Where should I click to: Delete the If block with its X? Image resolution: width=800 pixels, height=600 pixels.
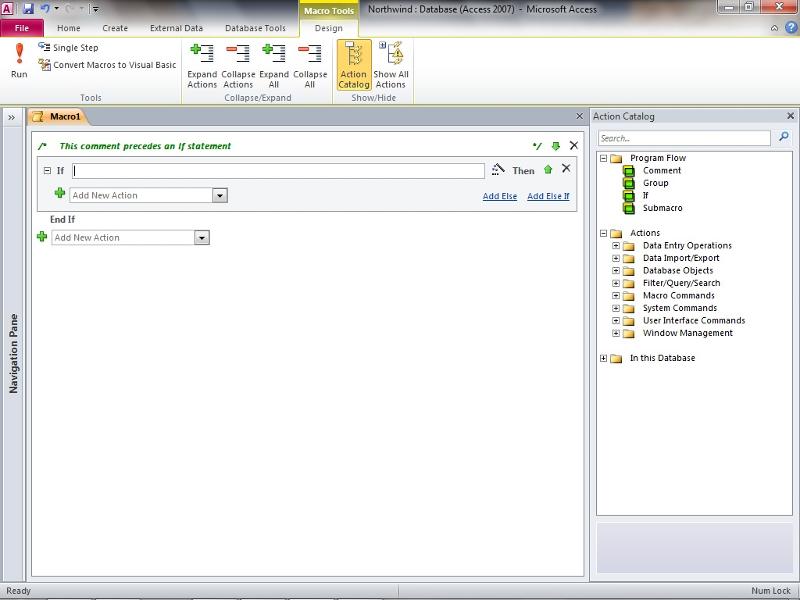click(x=566, y=168)
